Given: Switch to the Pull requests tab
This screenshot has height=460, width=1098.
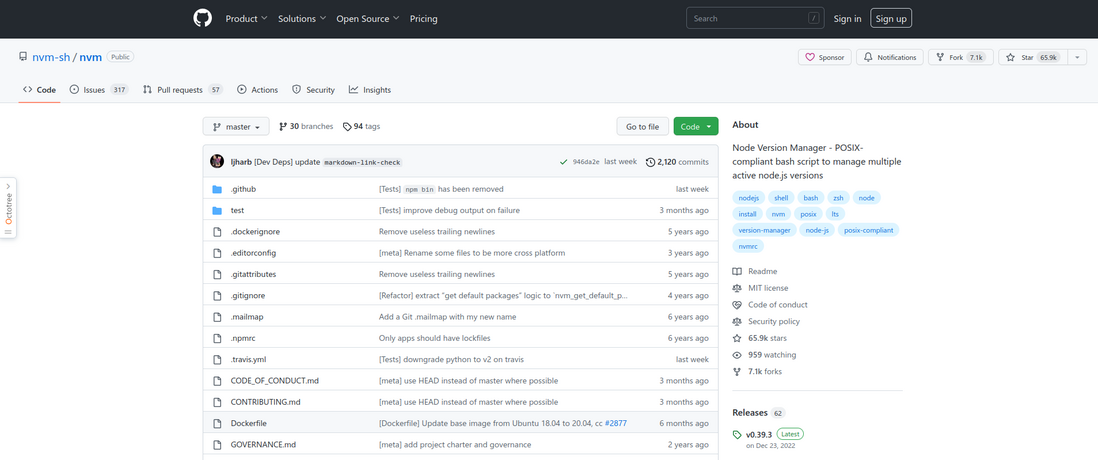Looking at the screenshot, I should point(182,90).
